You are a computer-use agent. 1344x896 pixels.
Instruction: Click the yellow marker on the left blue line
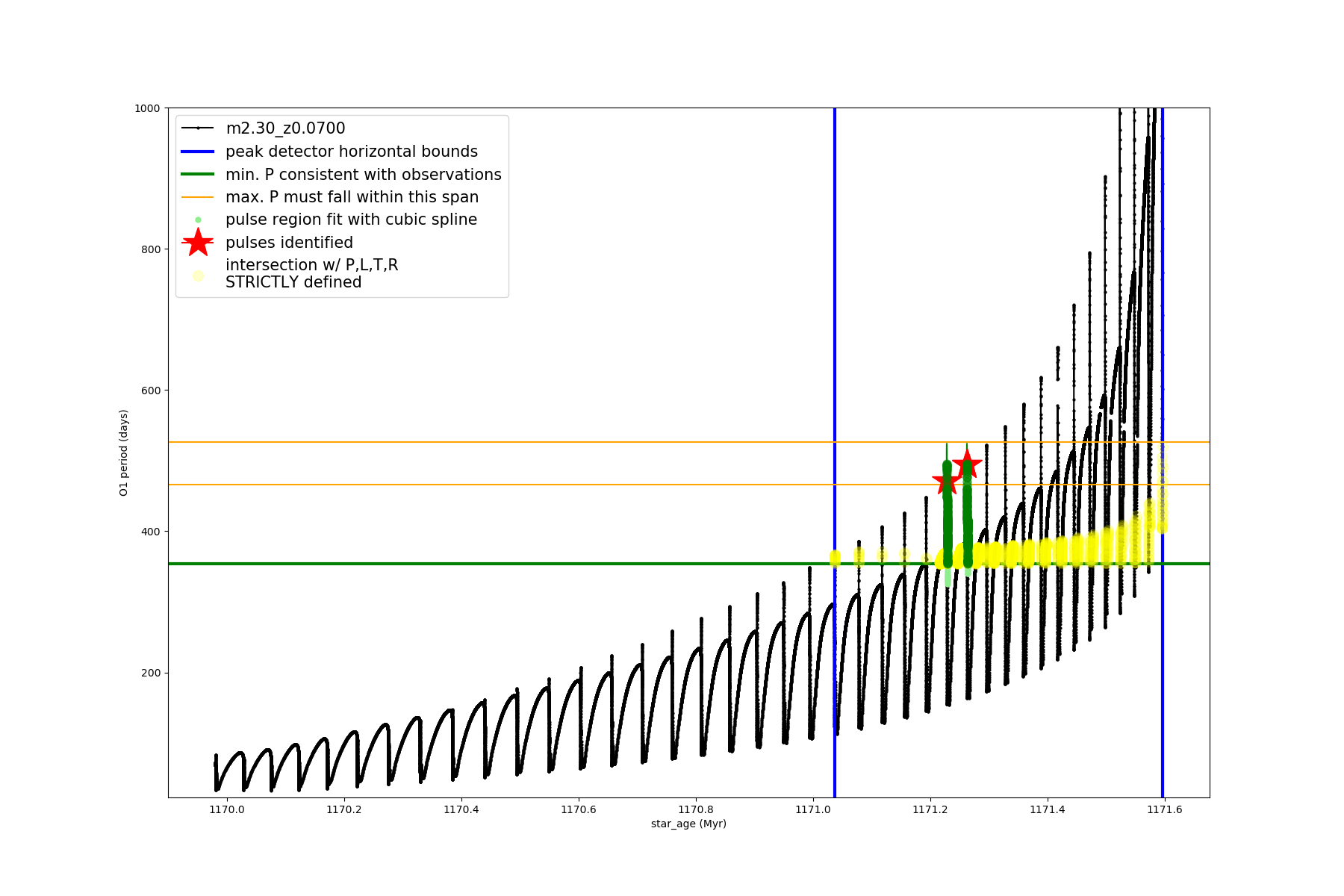835,558
